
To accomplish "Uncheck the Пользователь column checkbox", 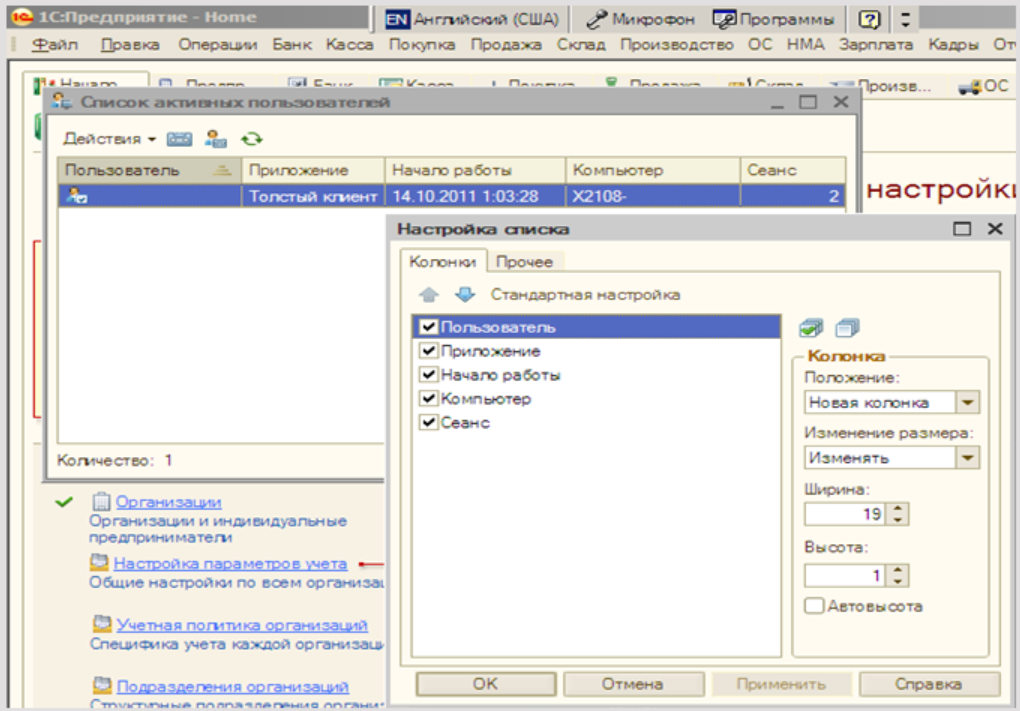I will point(428,327).
